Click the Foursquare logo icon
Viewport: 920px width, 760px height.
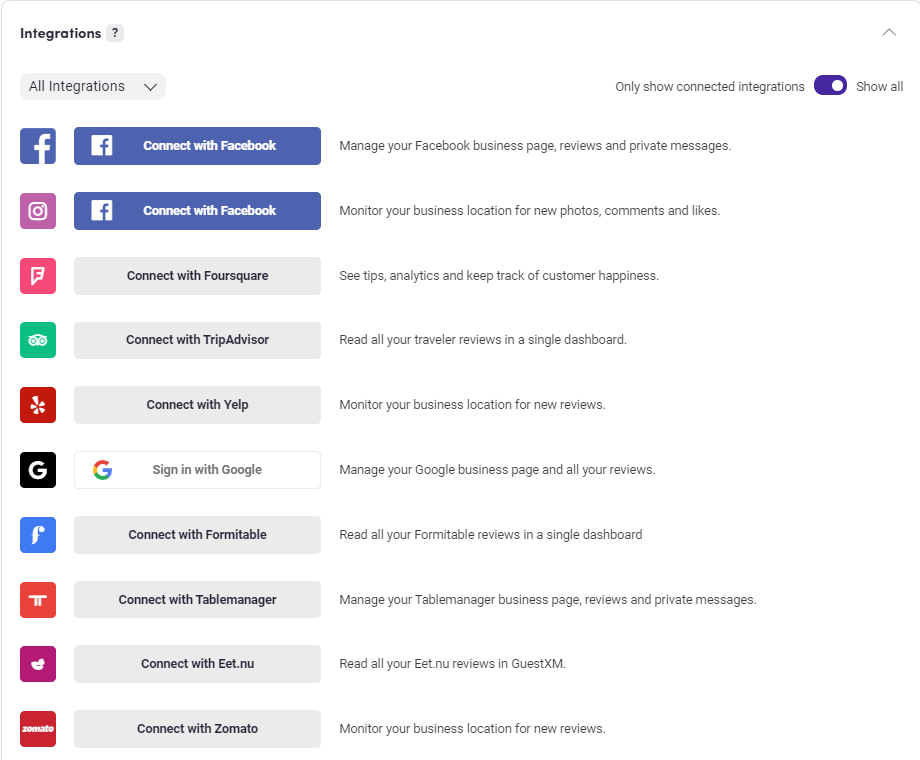[38, 276]
